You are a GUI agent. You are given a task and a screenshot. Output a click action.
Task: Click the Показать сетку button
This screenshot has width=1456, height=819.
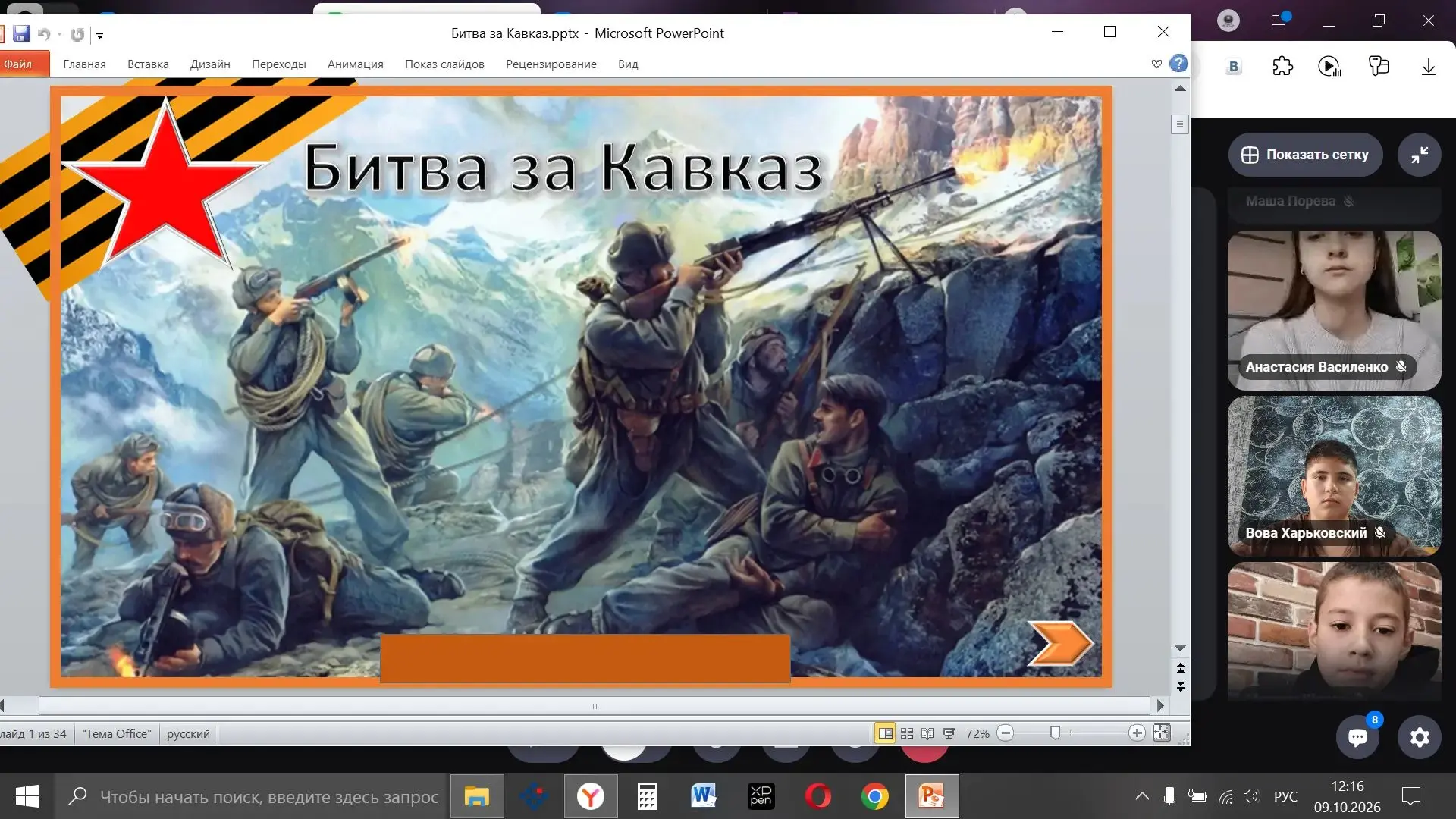(1305, 155)
